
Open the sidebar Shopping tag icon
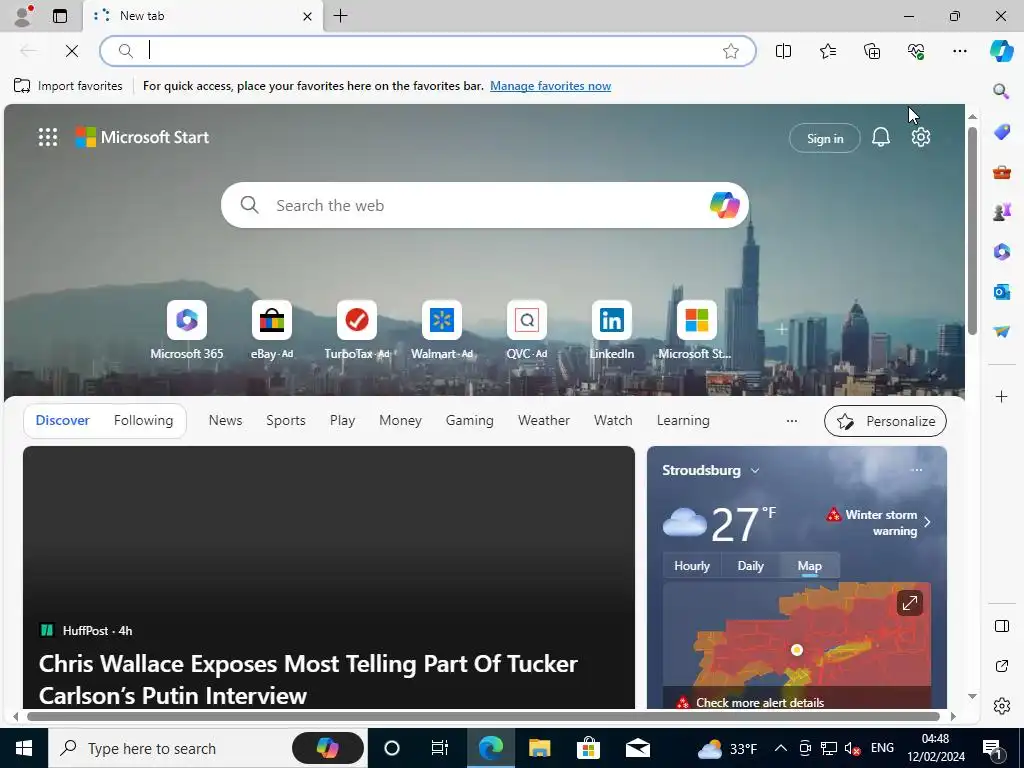[1001, 132]
